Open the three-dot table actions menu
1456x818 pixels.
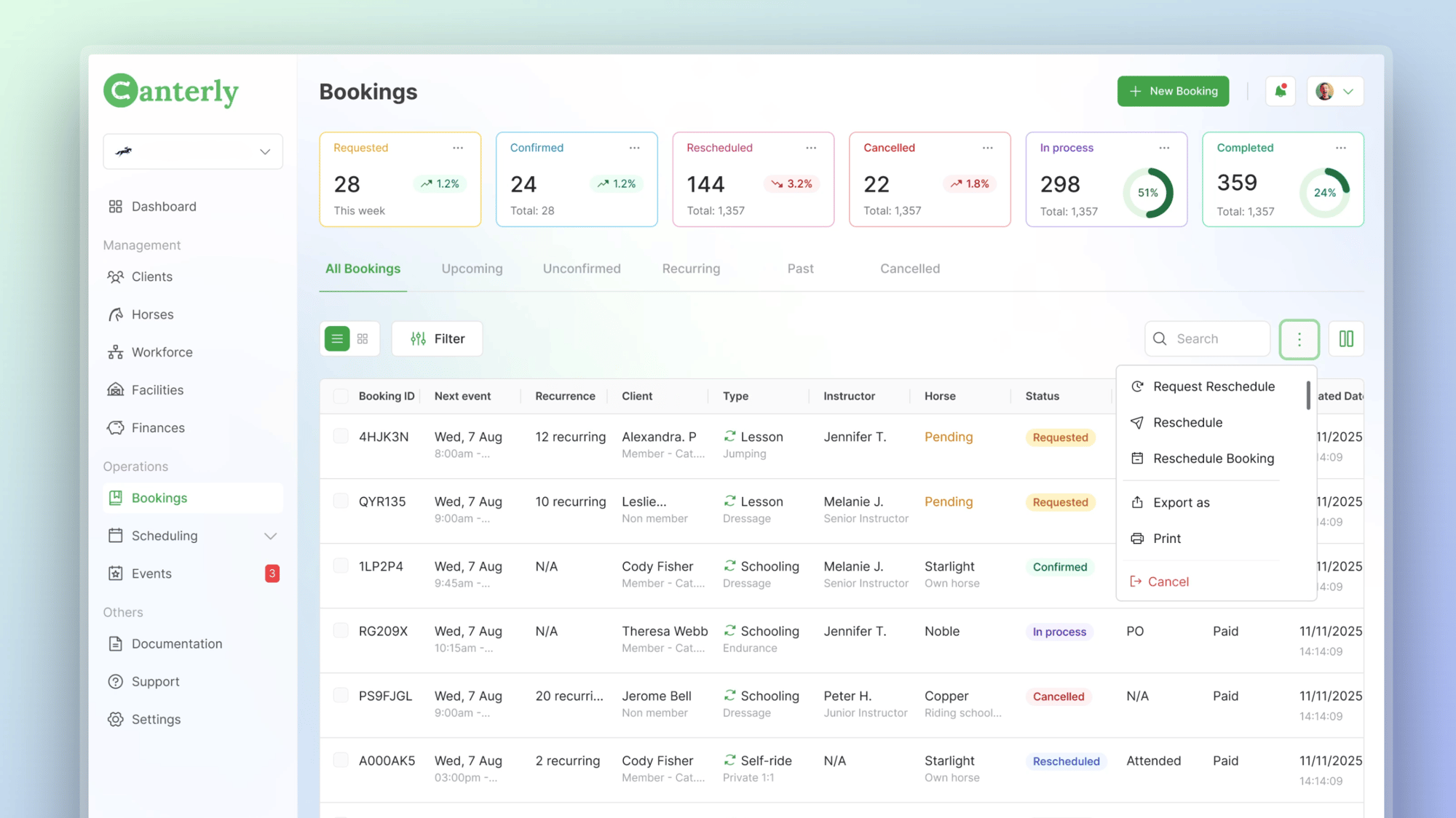(1299, 339)
